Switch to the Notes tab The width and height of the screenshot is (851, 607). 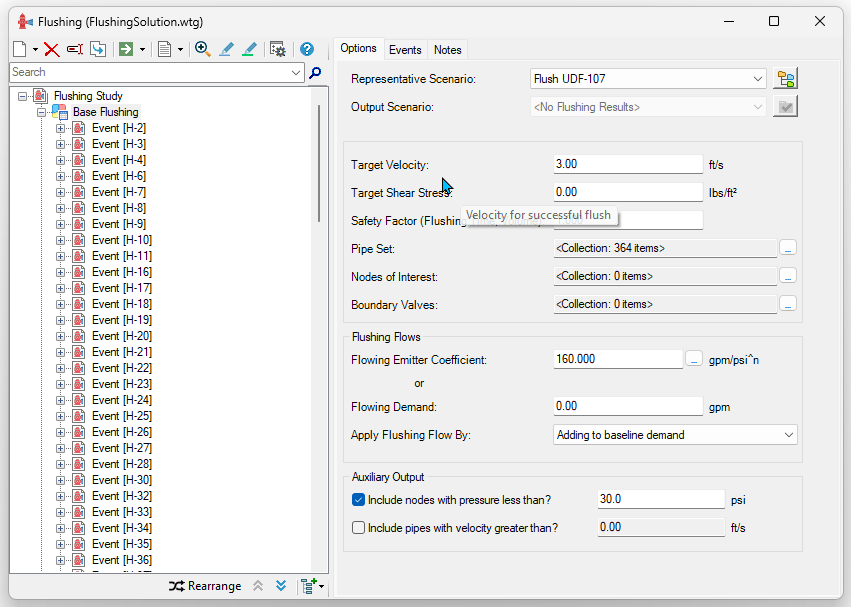448,50
